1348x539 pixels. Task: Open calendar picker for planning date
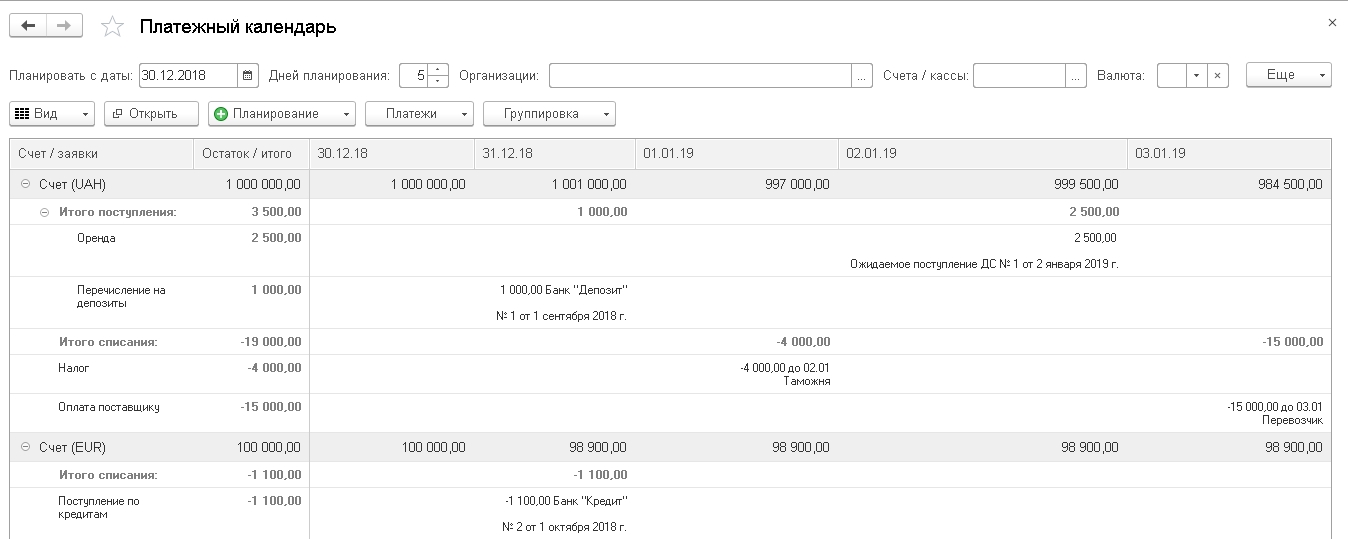click(248, 75)
